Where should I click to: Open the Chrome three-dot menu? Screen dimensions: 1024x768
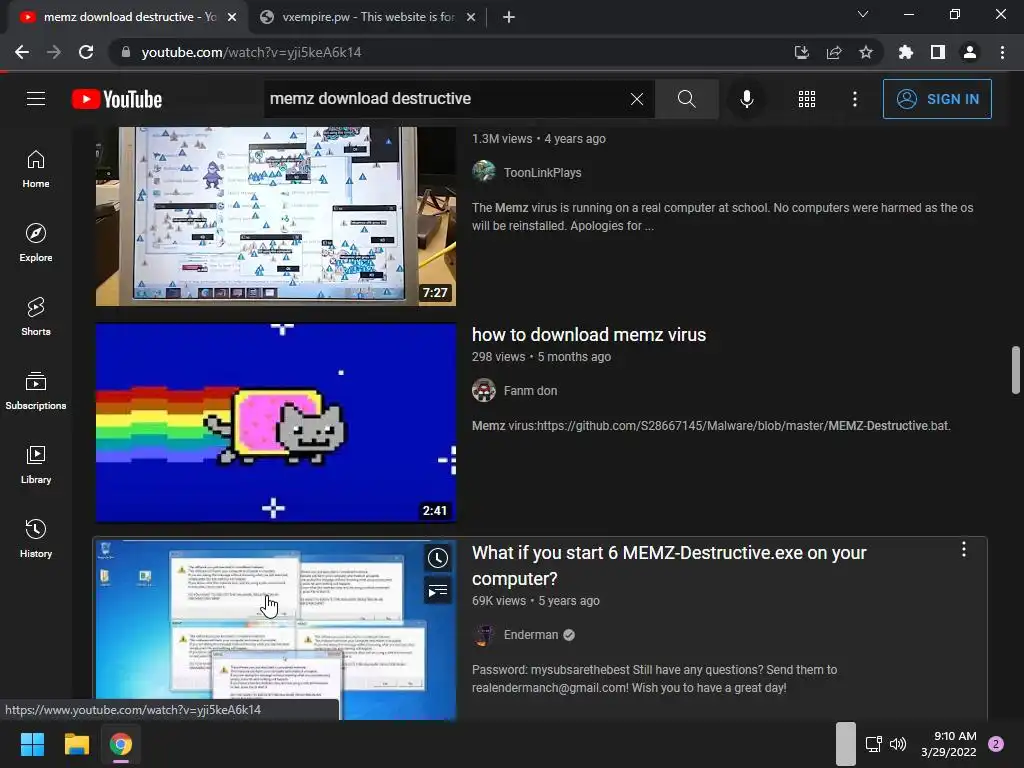1002,52
